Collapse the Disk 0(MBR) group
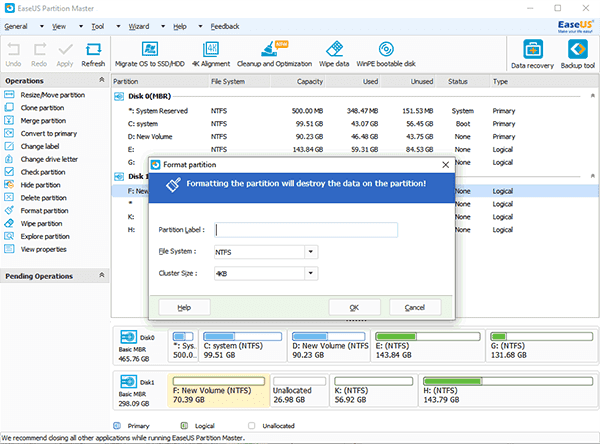 (x=592, y=96)
